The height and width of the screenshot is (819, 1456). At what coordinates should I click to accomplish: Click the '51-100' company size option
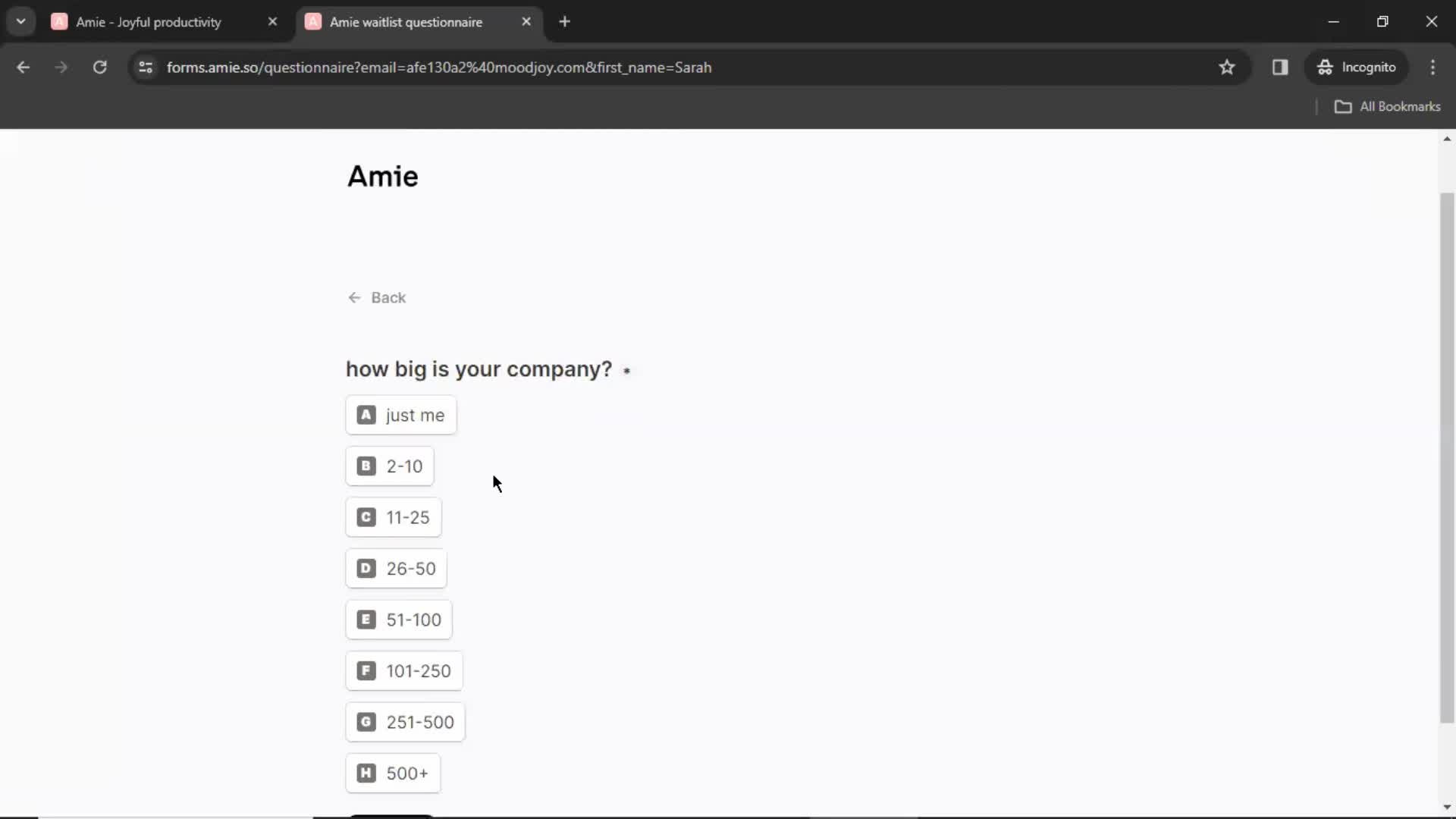399,619
